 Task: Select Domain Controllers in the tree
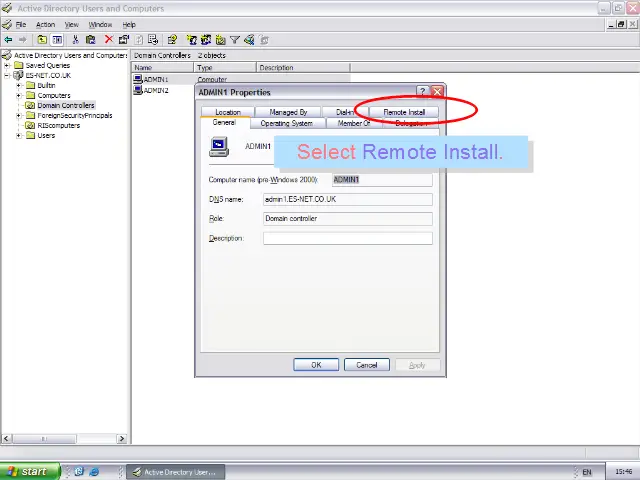pos(66,105)
